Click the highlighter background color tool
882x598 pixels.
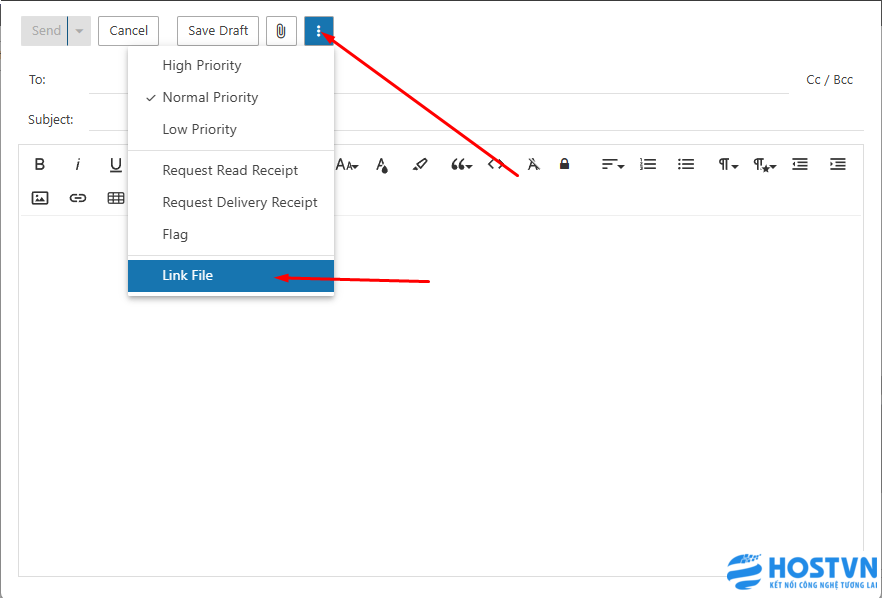420,165
